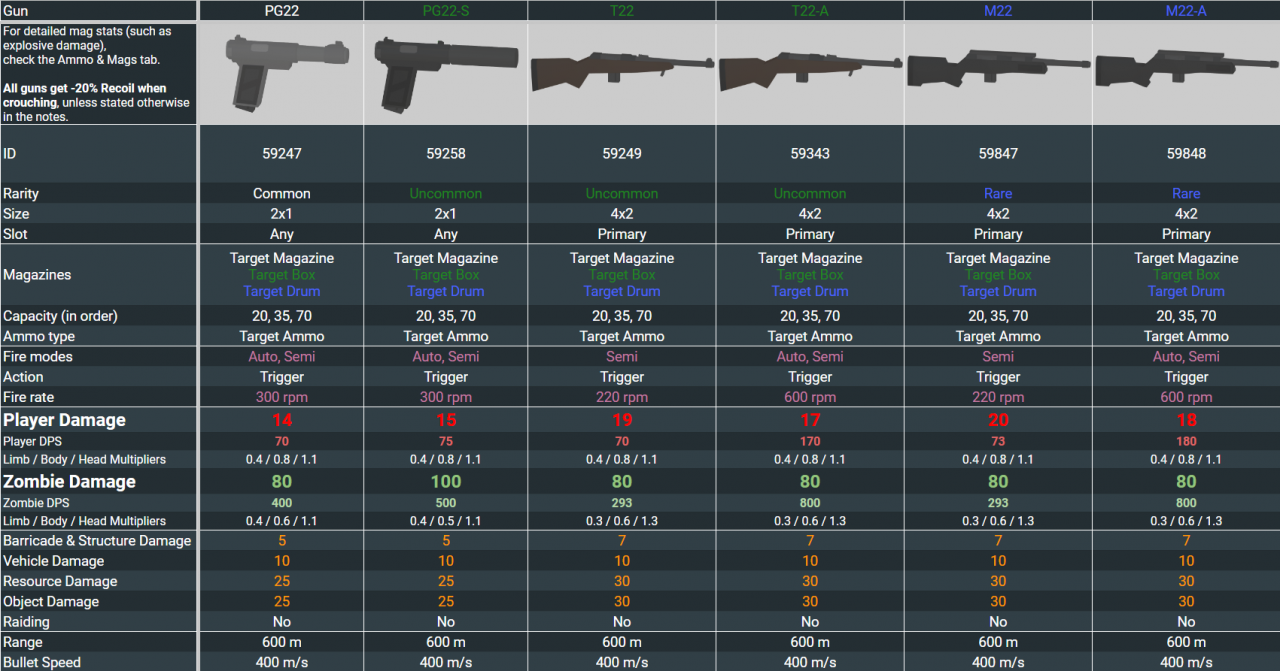Screen dimensions: 1280x671
Task: Select the Player DPS value 180
Action: (x=1186, y=441)
